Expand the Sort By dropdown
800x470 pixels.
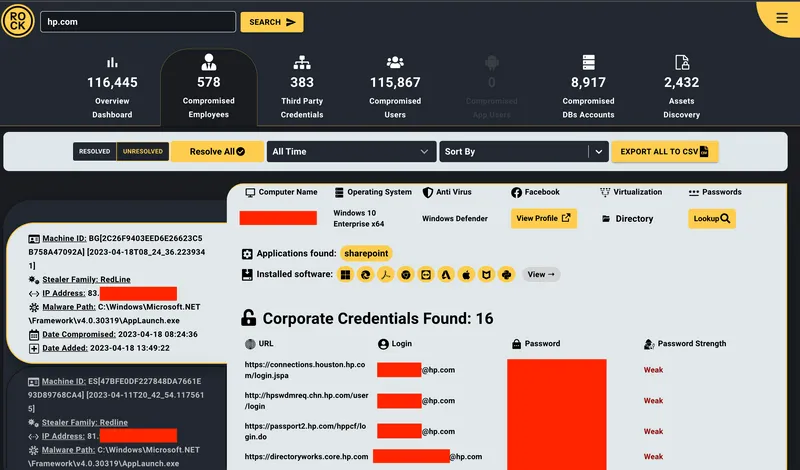(524, 152)
